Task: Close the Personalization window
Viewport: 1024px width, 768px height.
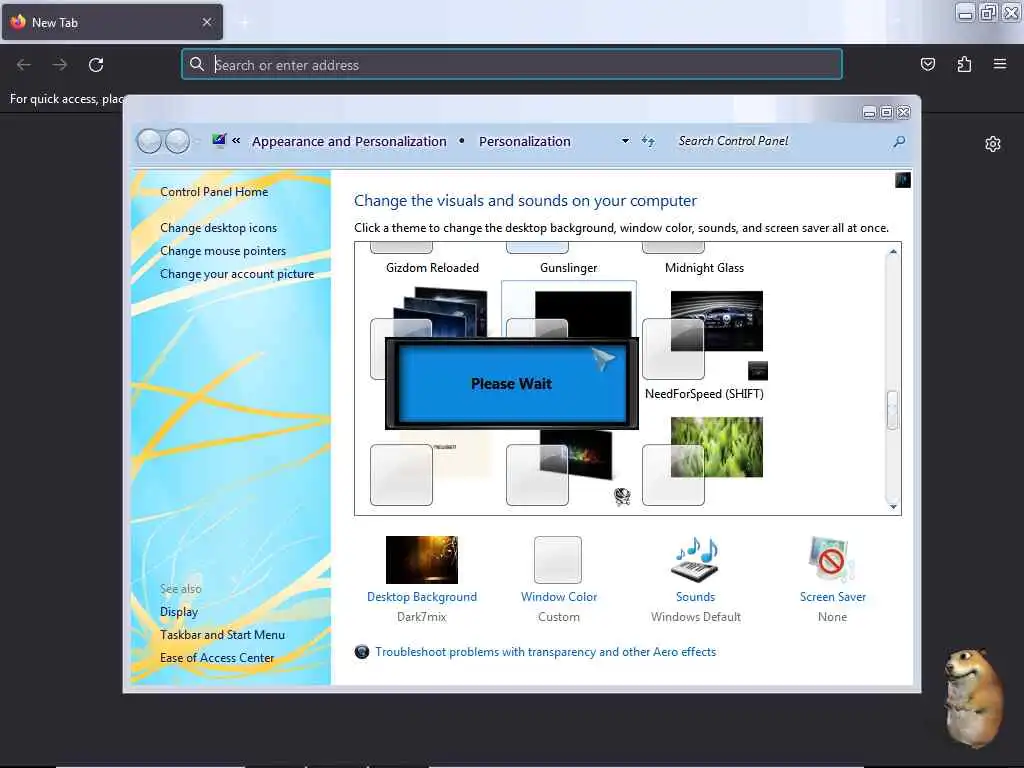Action: click(x=903, y=112)
